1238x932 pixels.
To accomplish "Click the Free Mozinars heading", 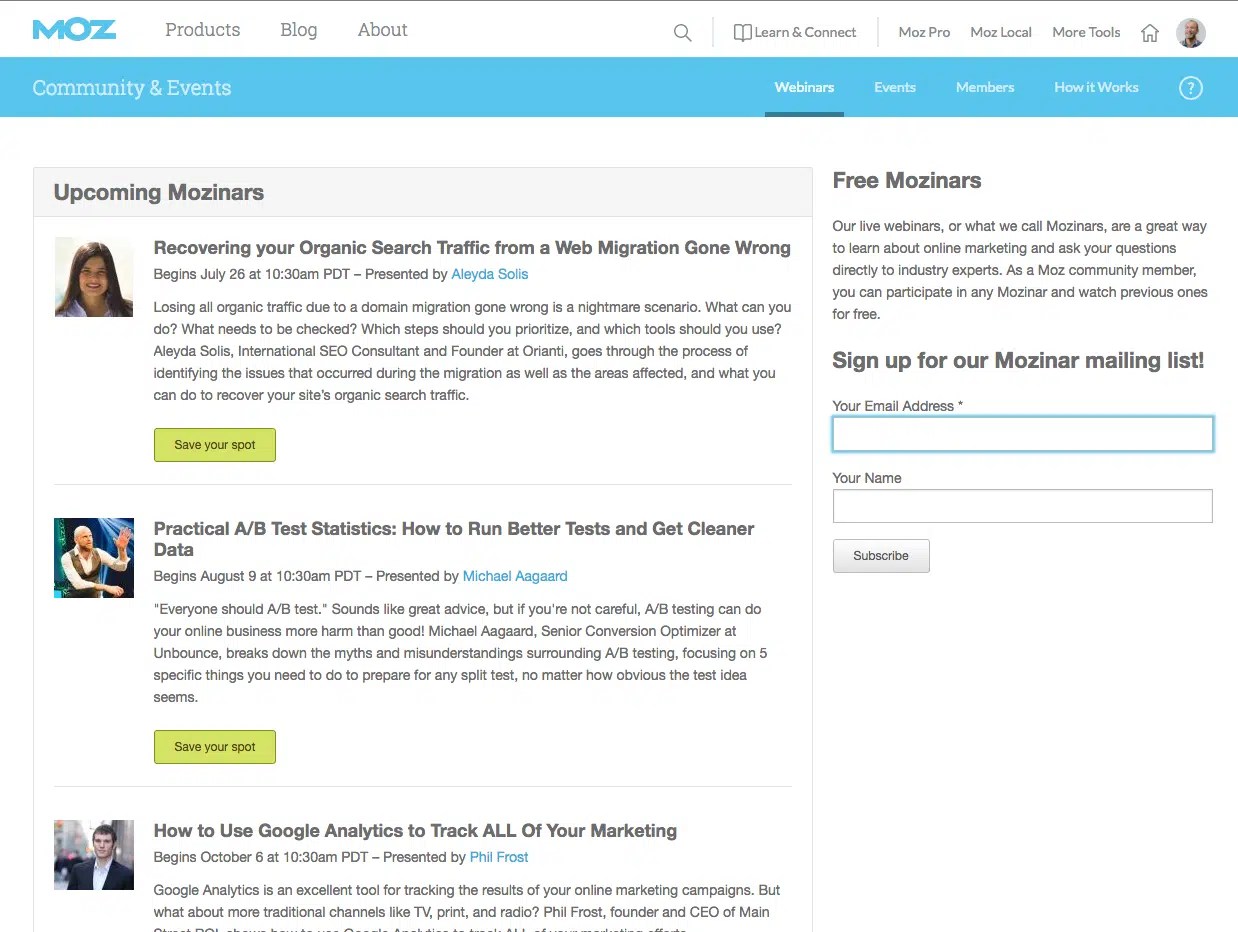I will [x=907, y=181].
